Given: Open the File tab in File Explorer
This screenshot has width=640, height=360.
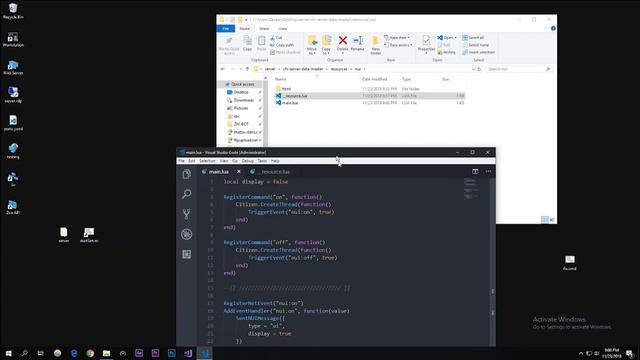Looking at the screenshot, I should tap(226, 29).
